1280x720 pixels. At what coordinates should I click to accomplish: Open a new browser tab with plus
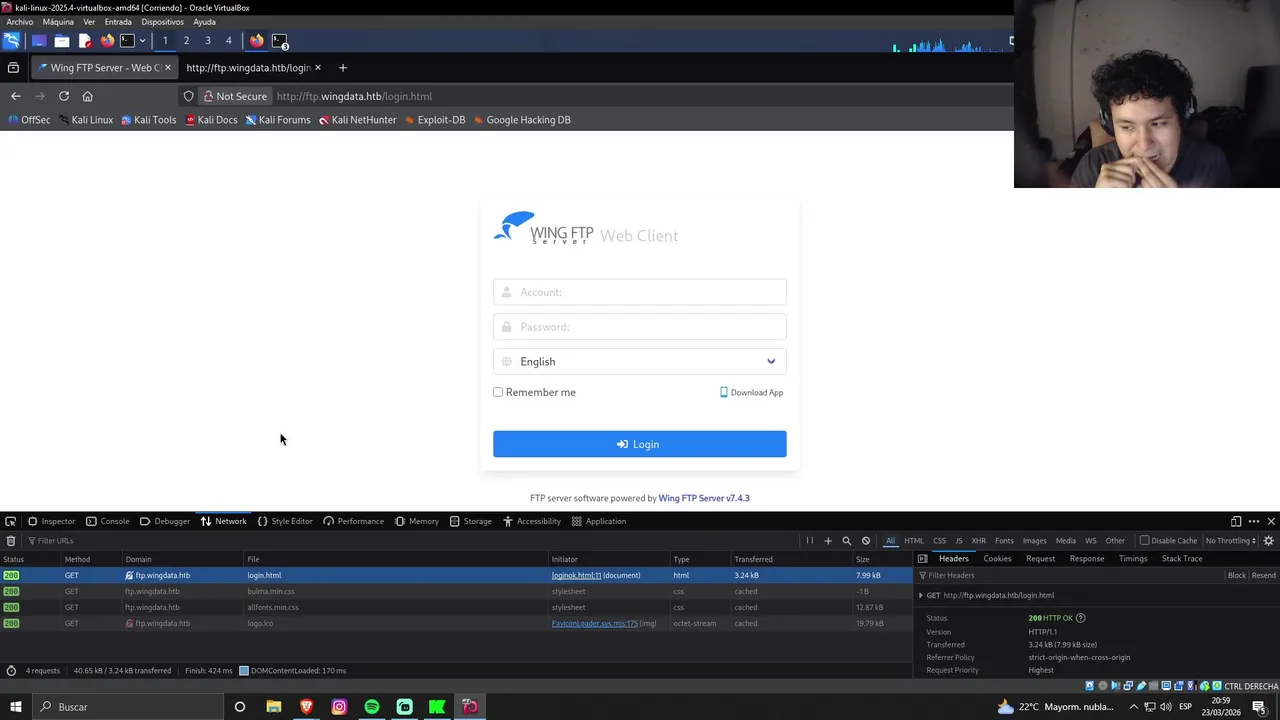[342, 68]
